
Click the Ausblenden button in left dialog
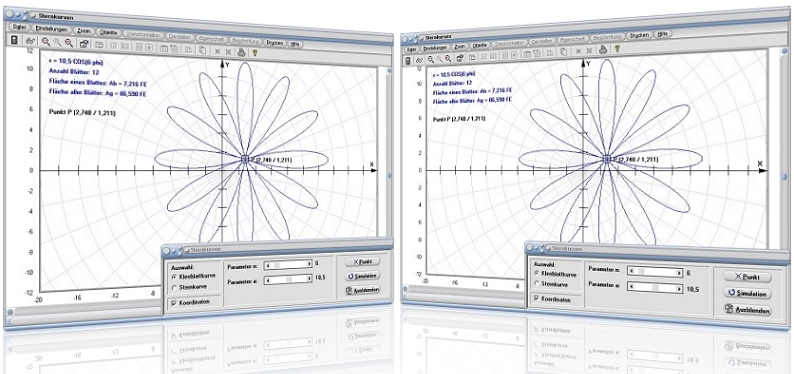(x=363, y=290)
